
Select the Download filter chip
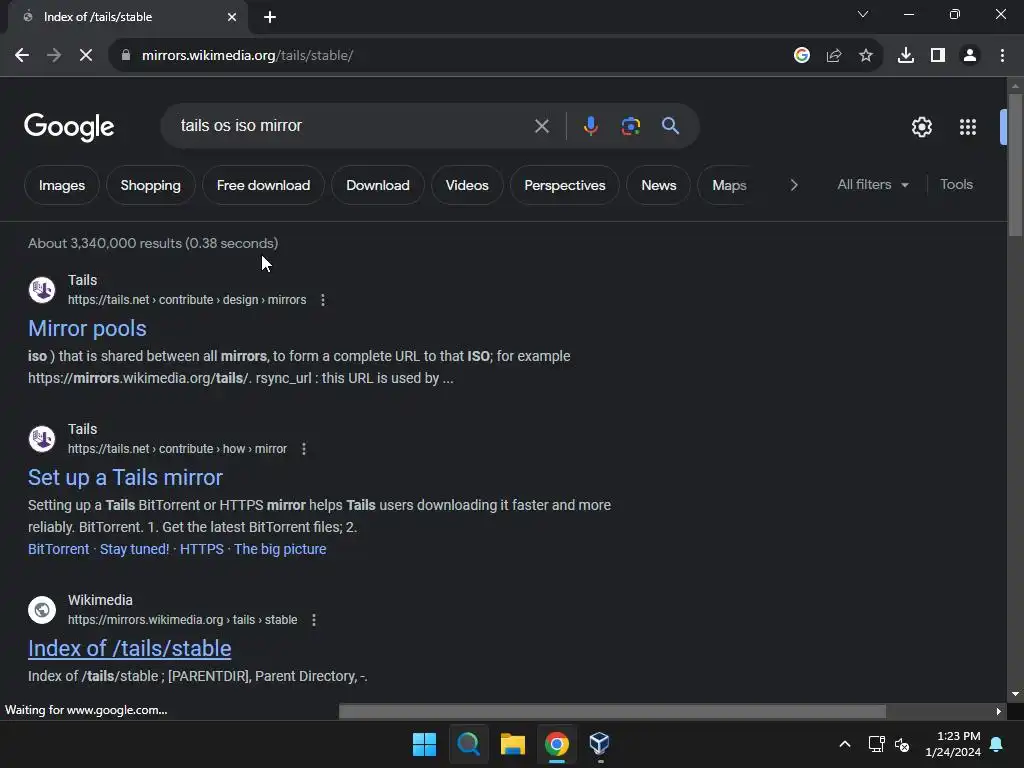tap(377, 185)
